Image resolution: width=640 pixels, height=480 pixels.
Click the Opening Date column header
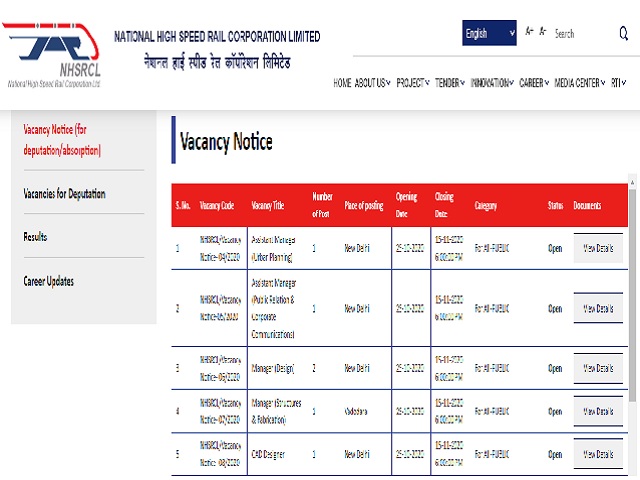(x=406, y=205)
